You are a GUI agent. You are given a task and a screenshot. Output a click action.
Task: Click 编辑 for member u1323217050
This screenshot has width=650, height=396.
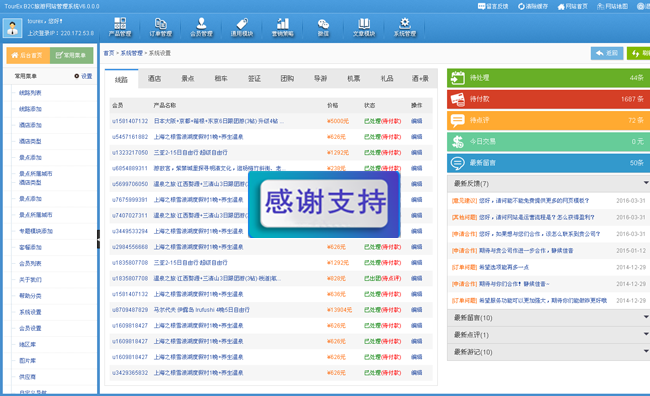[x=417, y=153]
